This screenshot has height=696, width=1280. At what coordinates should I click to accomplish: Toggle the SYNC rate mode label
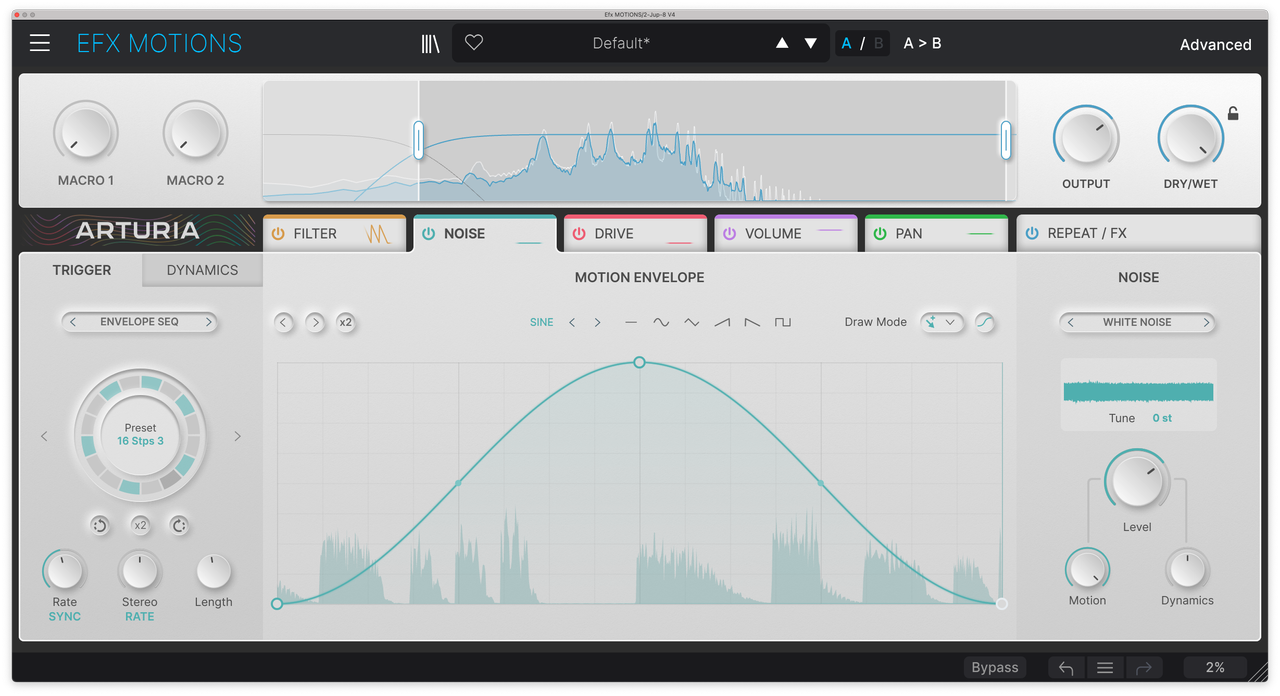pyautogui.click(x=65, y=617)
